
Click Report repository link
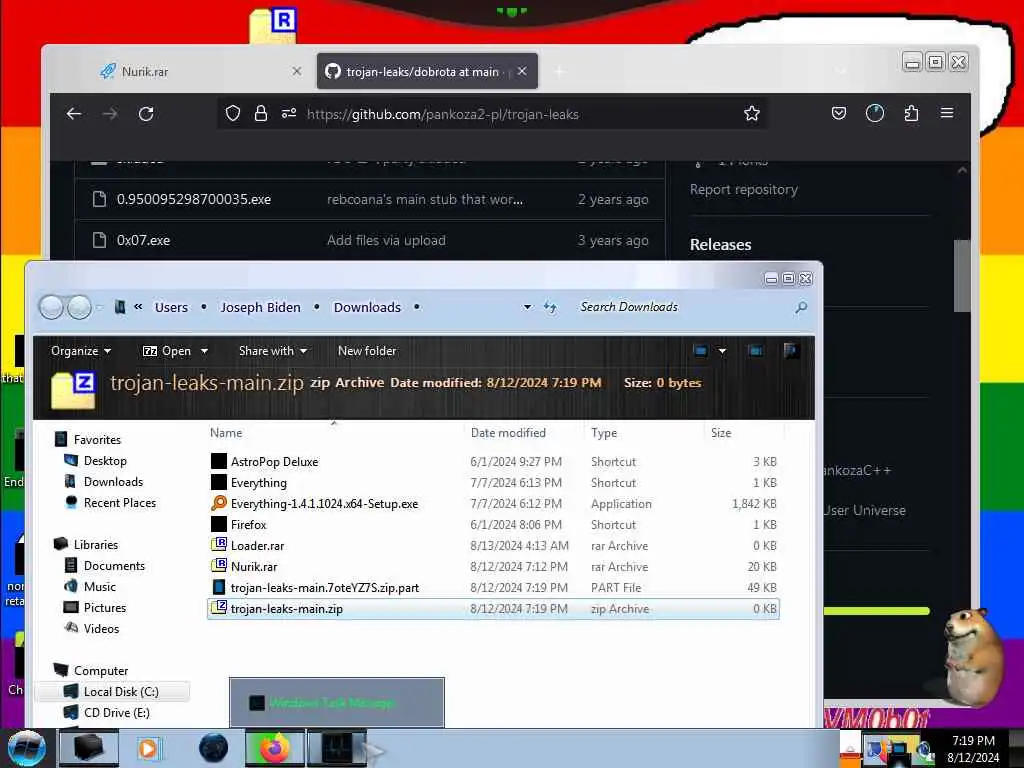tap(743, 189)
